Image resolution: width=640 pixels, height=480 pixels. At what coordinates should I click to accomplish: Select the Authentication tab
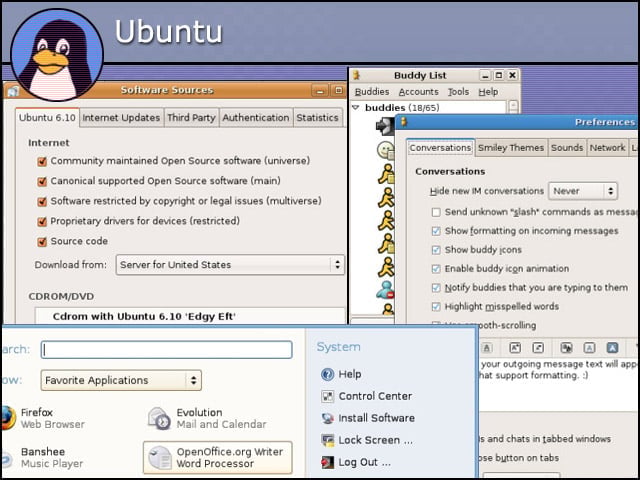click(x=256, y=118)
